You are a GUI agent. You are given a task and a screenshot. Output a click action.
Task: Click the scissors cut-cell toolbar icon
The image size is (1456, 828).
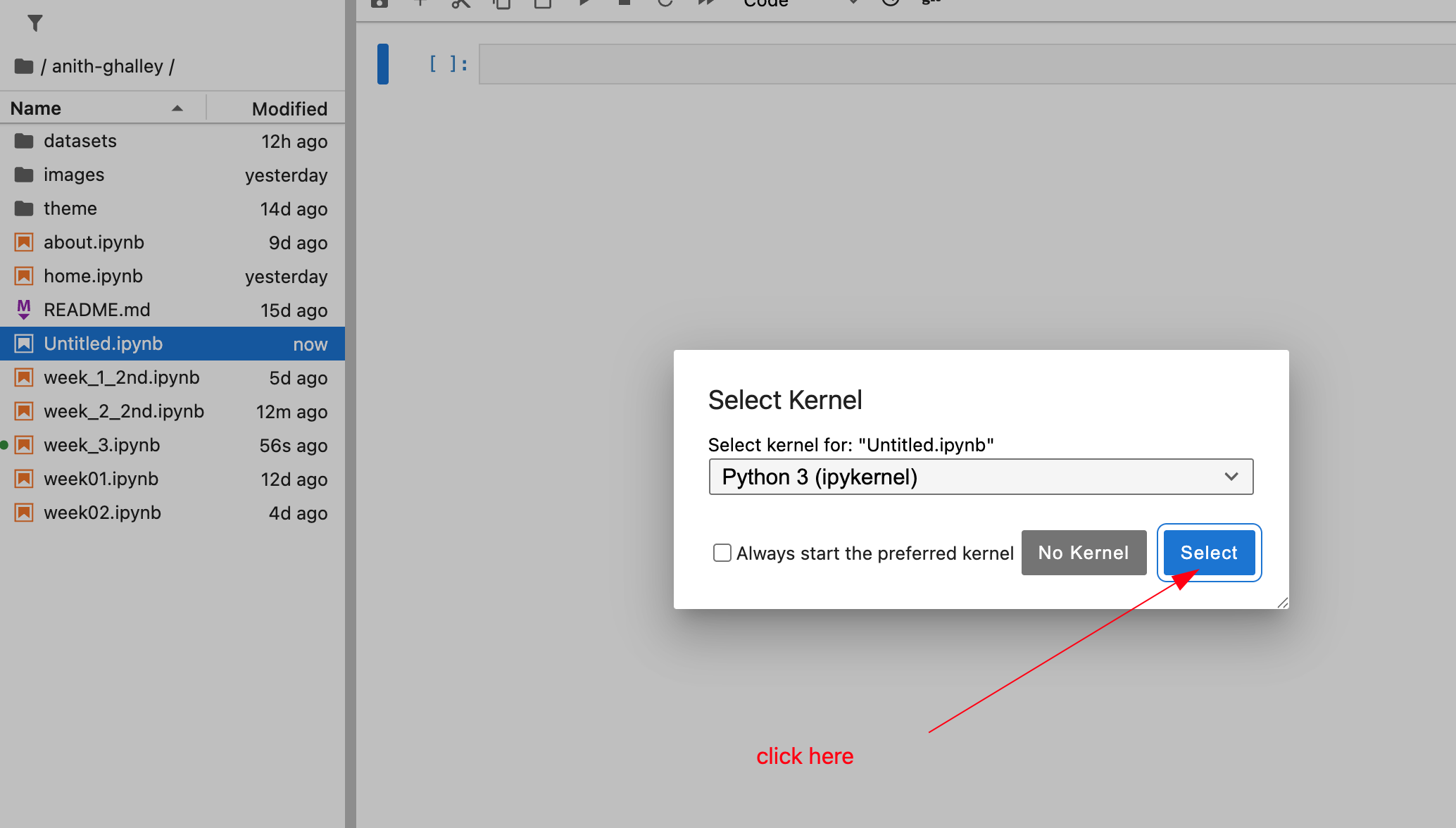point(460,4)
